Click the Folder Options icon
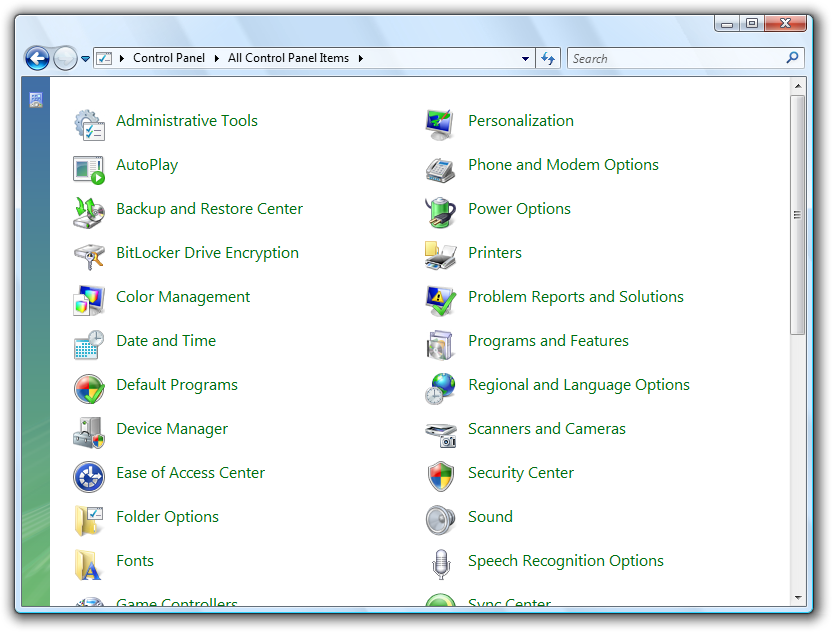Image resolution: width=832 pixels, height=632 pixels. [89, 521]
